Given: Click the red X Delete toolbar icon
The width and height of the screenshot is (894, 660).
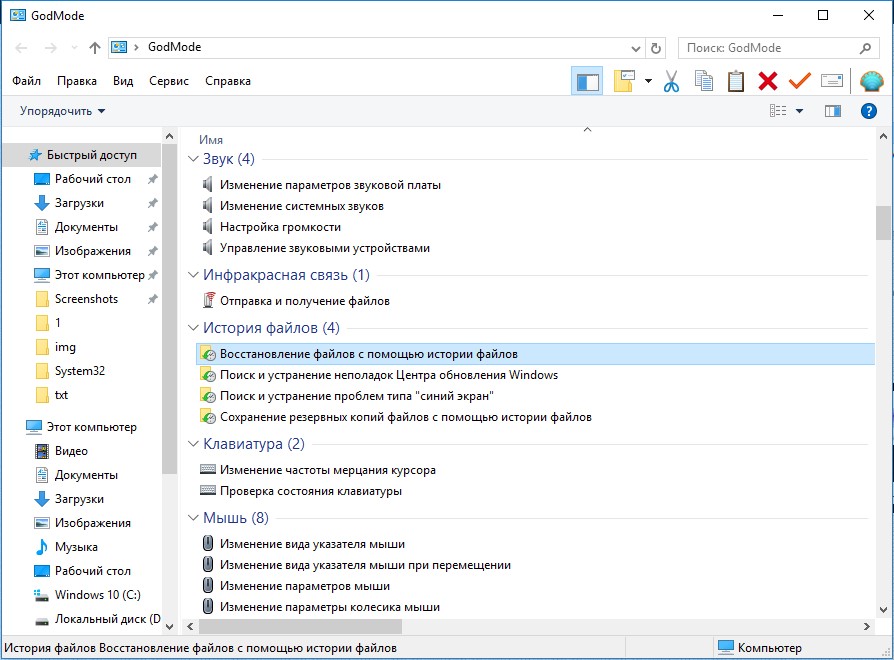Looking at the screenshot, I should click(768, 81).
